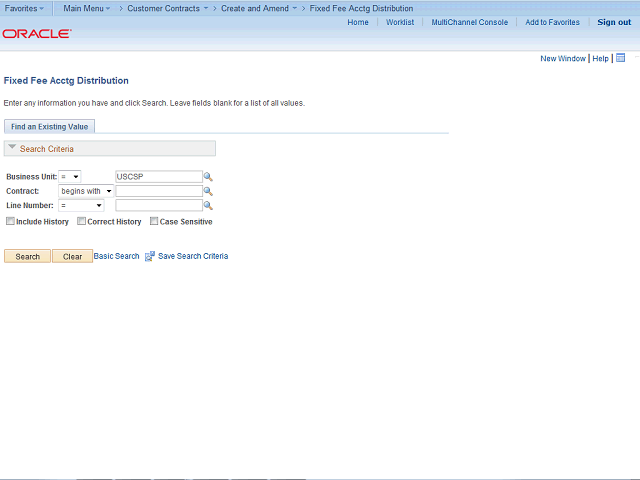
Task: Open New Window link
Action: (x=563, y=58)
